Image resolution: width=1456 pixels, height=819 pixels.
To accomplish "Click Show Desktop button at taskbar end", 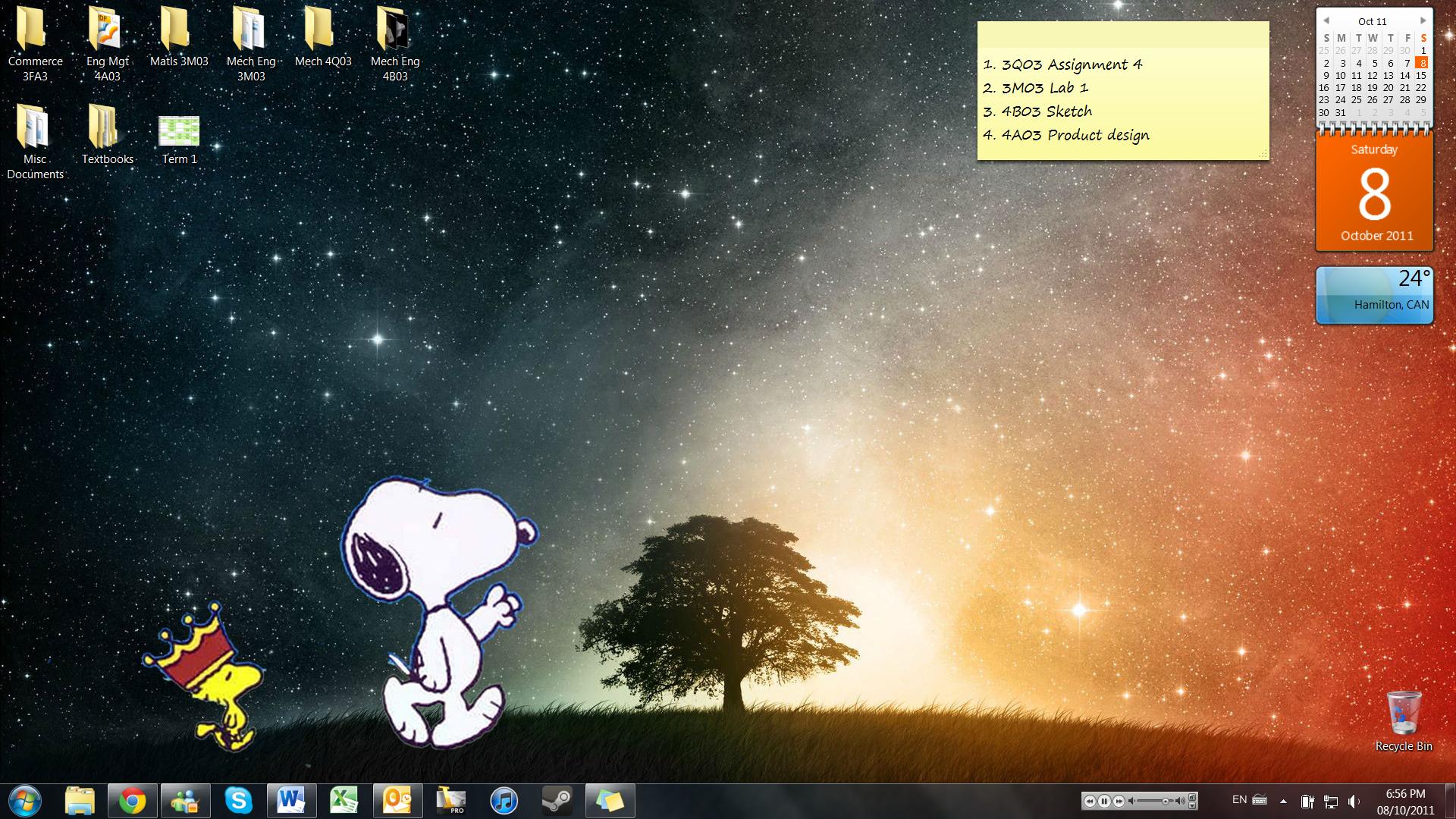I will coord(1450,802).
